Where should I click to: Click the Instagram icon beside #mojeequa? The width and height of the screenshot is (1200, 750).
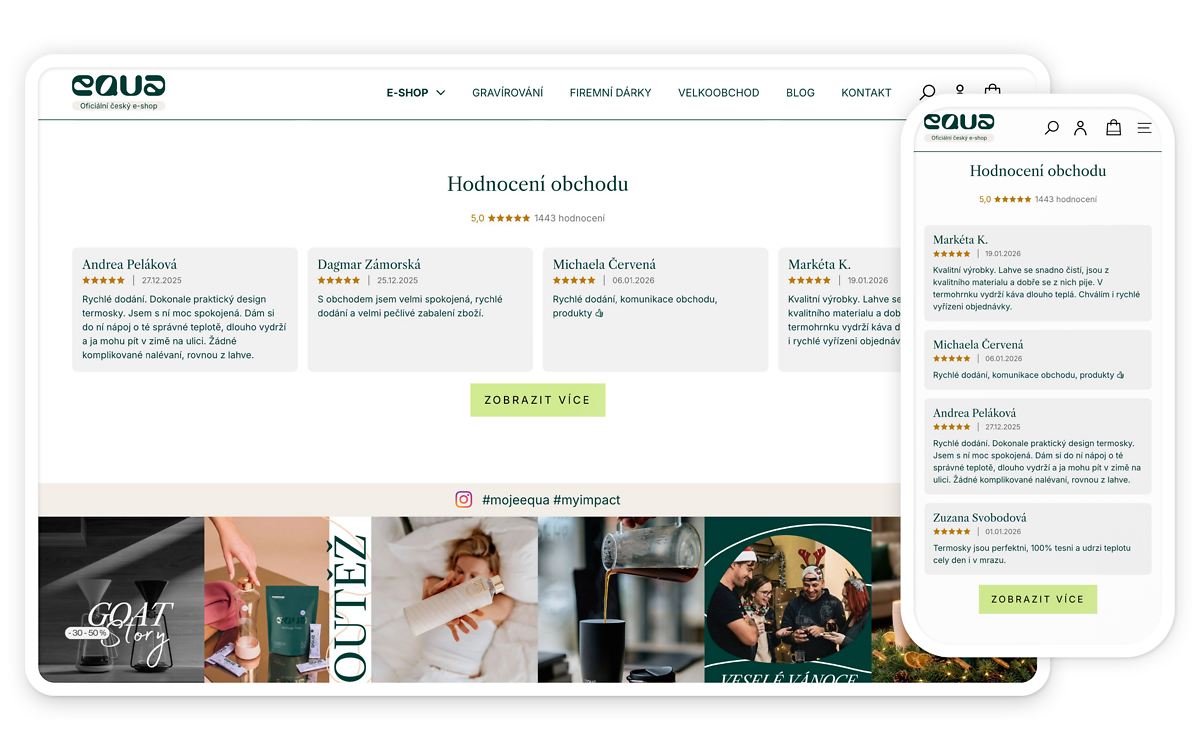pos(464,500)
